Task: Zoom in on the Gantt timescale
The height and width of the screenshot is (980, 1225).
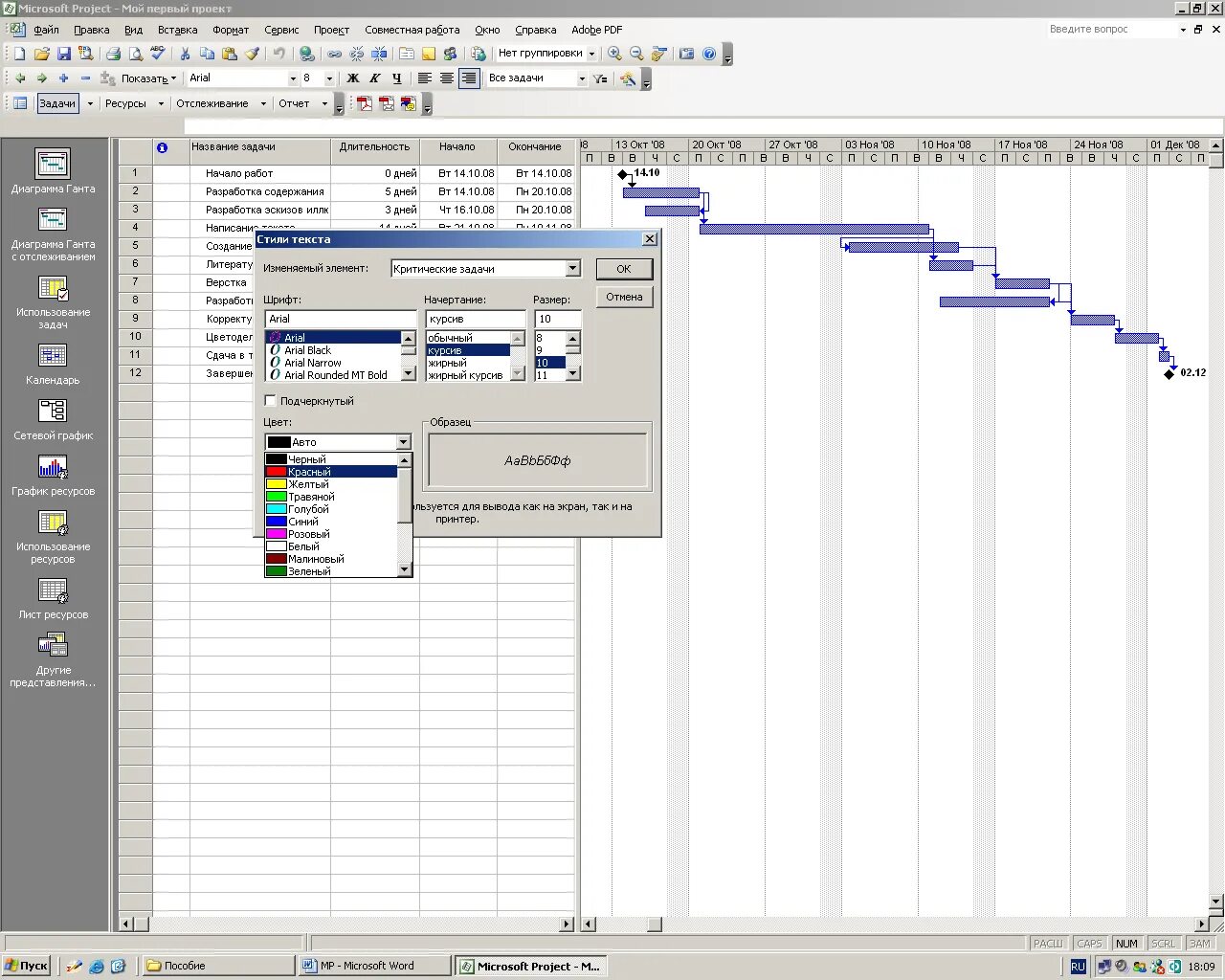Action: (614, 54)
